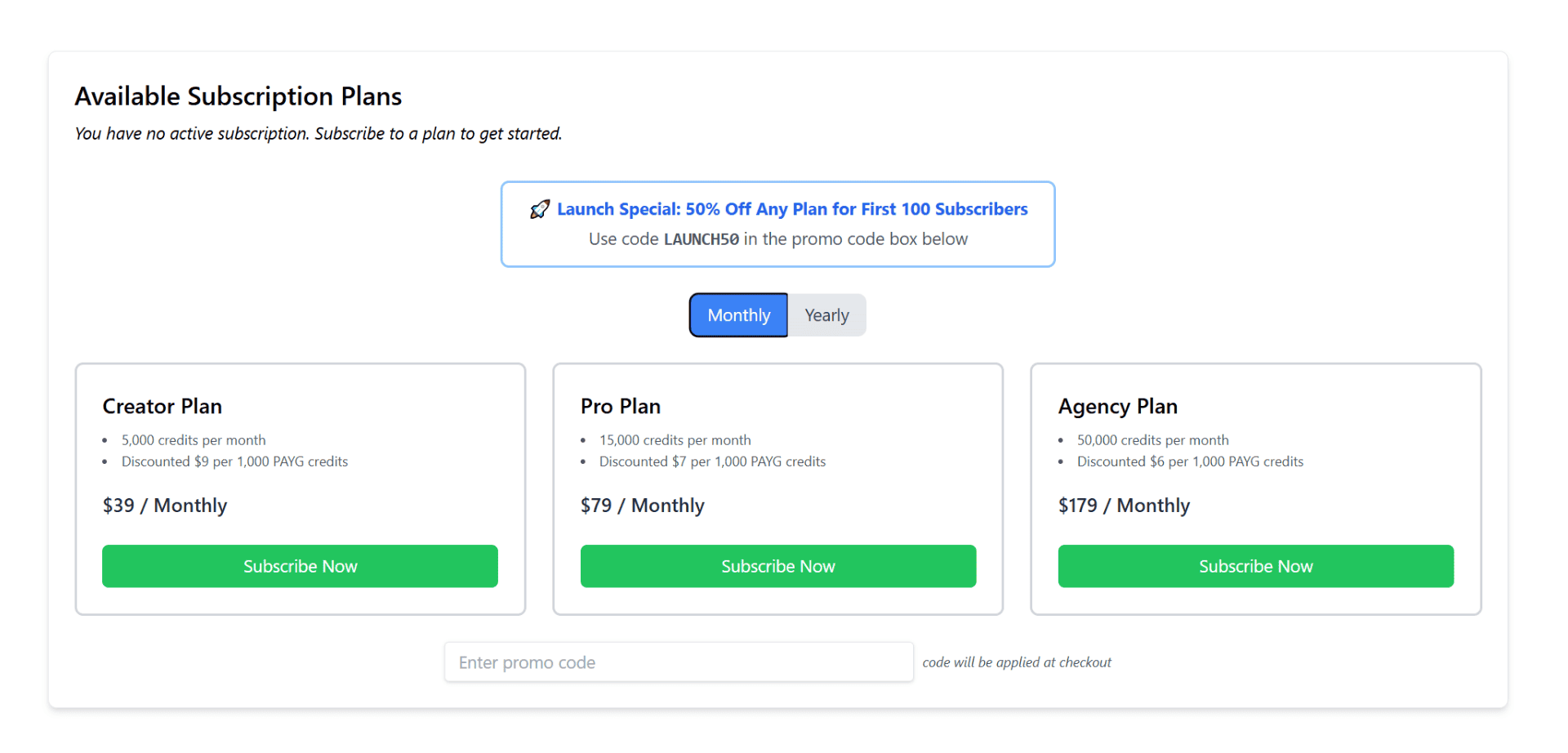Click Available Subscription Plans heading
Viewport: 1568px width, 753px height.
pyautogui.click(x=238, y=96)
